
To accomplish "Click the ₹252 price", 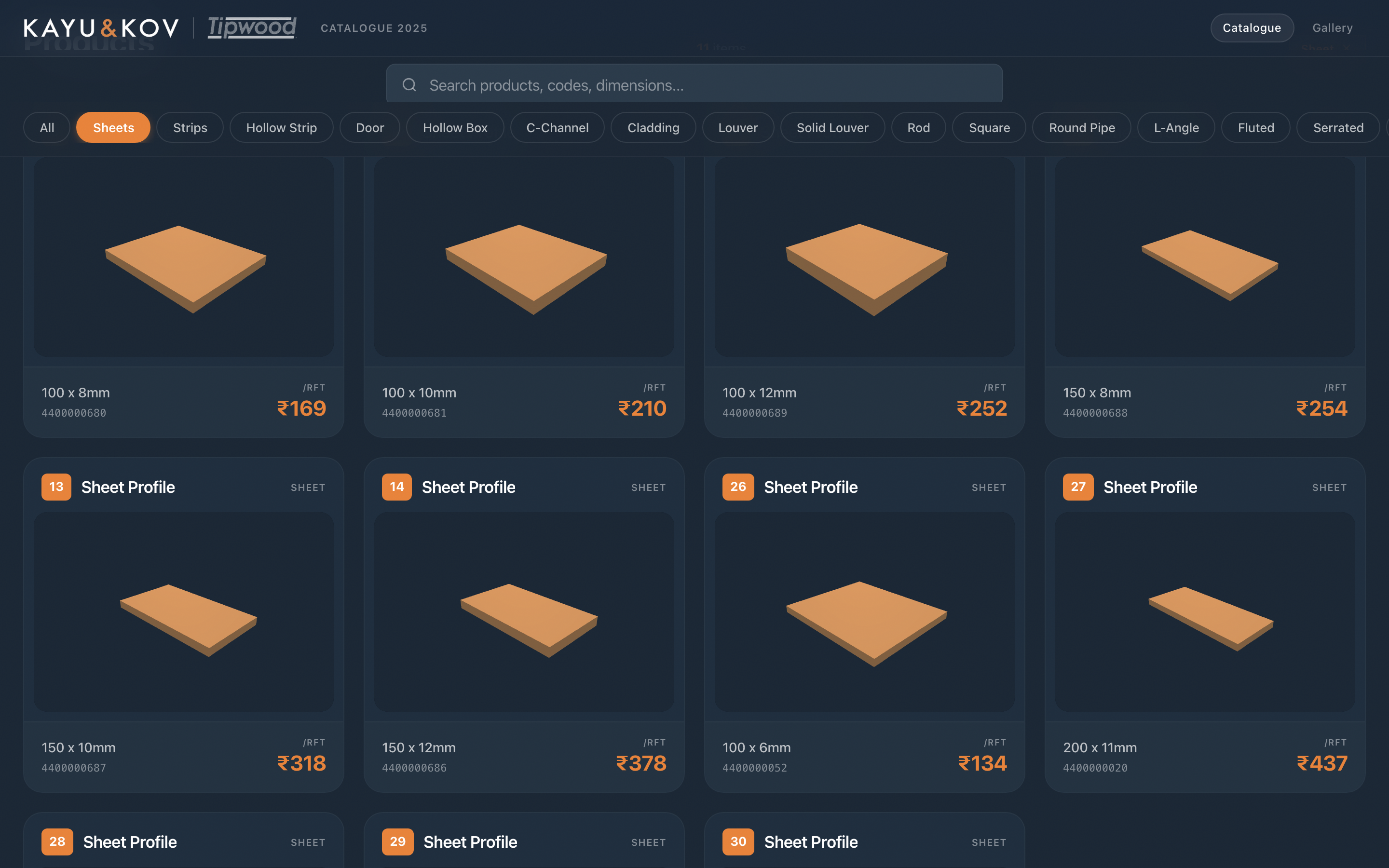I will [981, 408].
